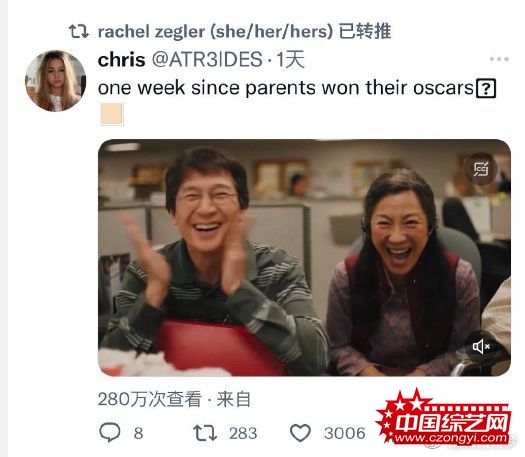Open the @ATR3IDES handle link
This screenshot has width=525, height=457.
coord(207,60)
